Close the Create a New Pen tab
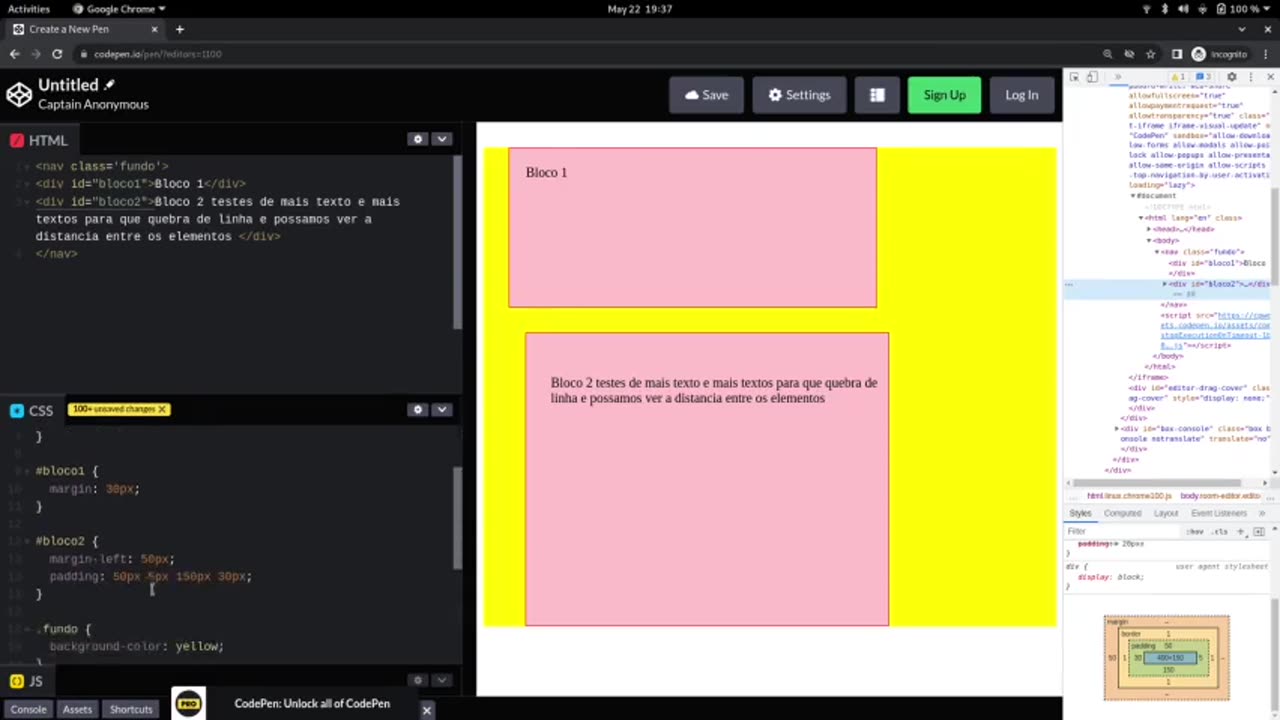This screenshot has width=1280, height=720. point(157,29)
